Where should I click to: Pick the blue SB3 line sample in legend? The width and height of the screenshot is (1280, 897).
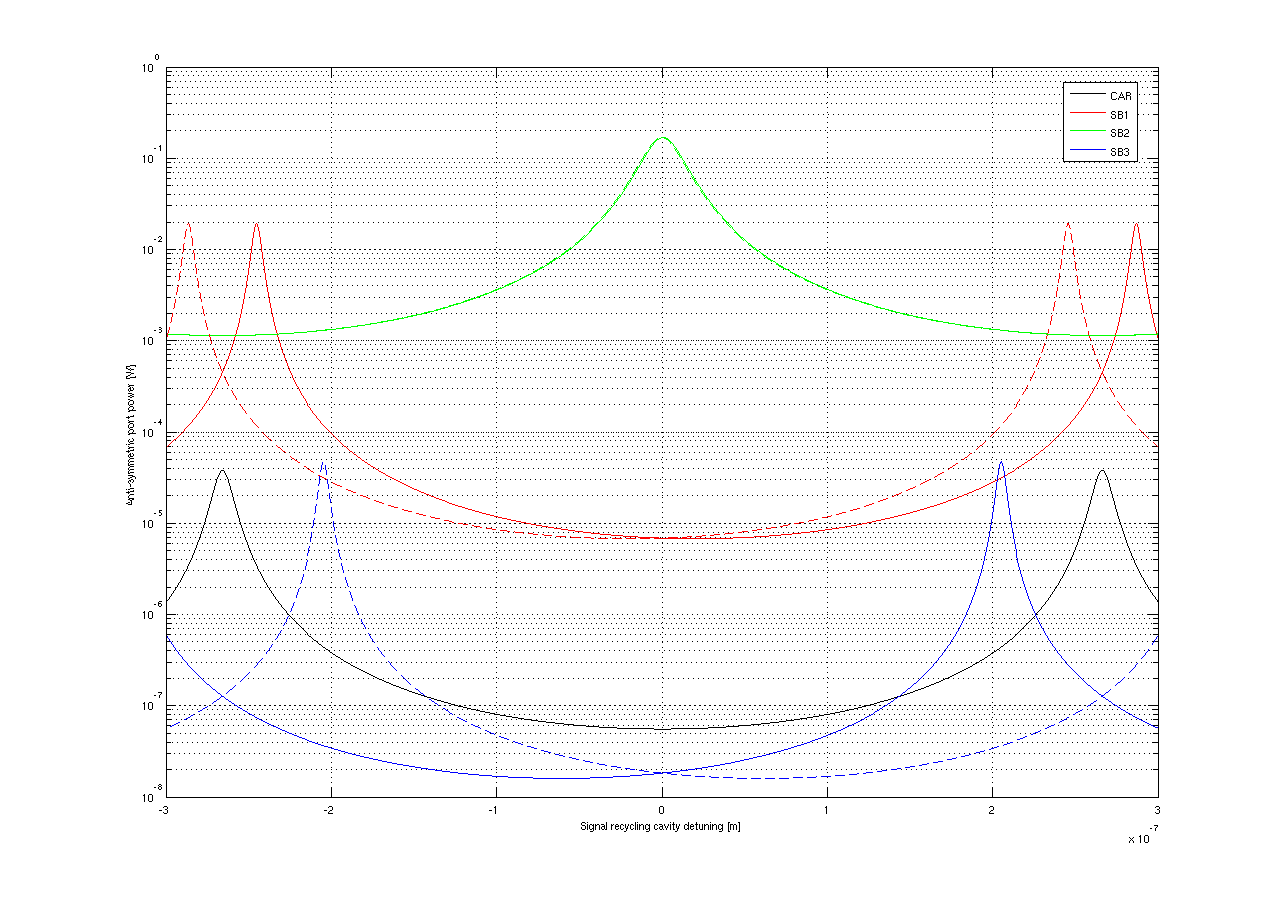coord(1086,151)
